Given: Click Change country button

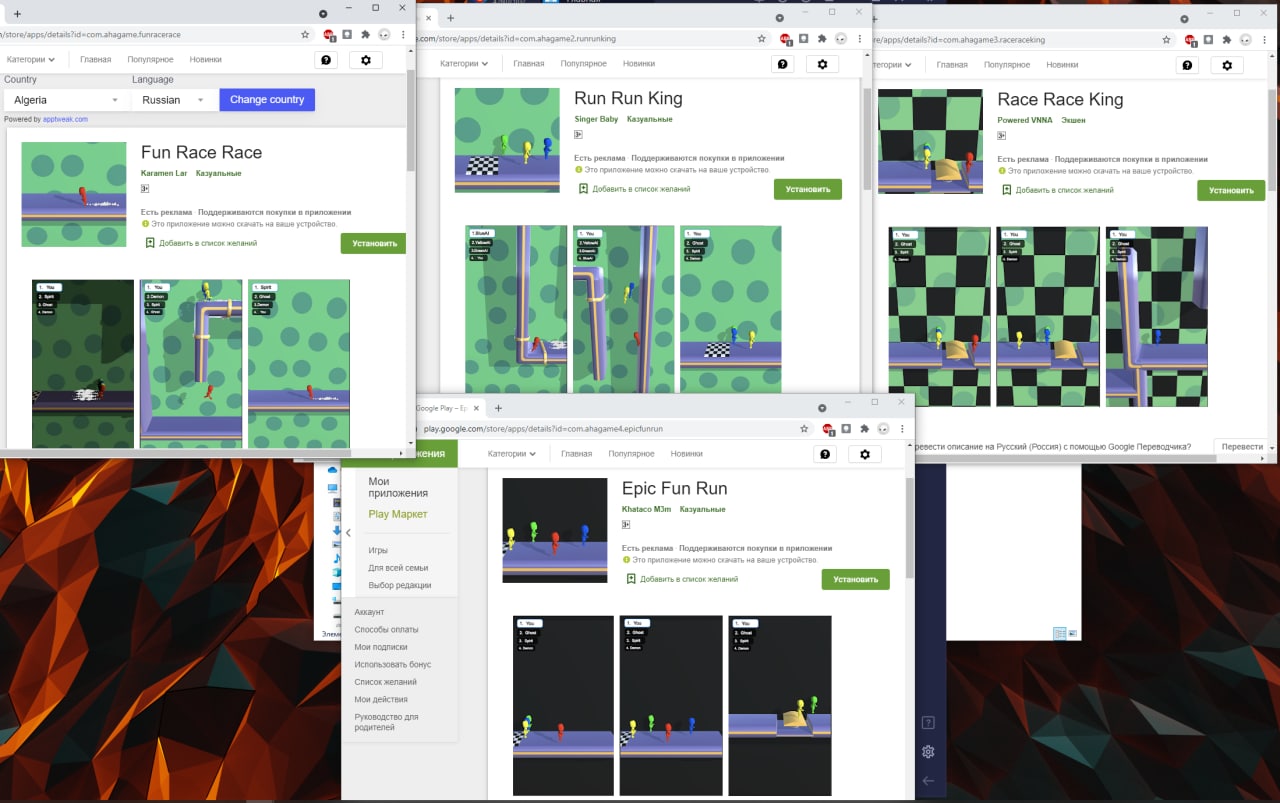Looking at the screenshot, I should pyautogui.click(x=267, y=100).
